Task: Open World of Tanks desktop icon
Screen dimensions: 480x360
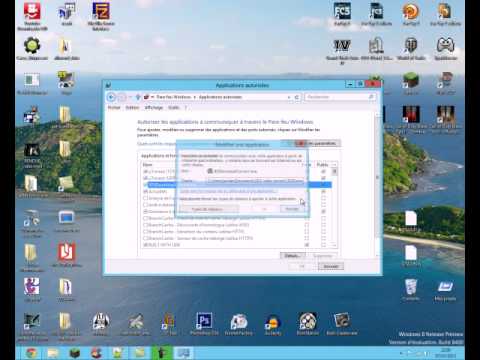Action: (x=411, y=49)
